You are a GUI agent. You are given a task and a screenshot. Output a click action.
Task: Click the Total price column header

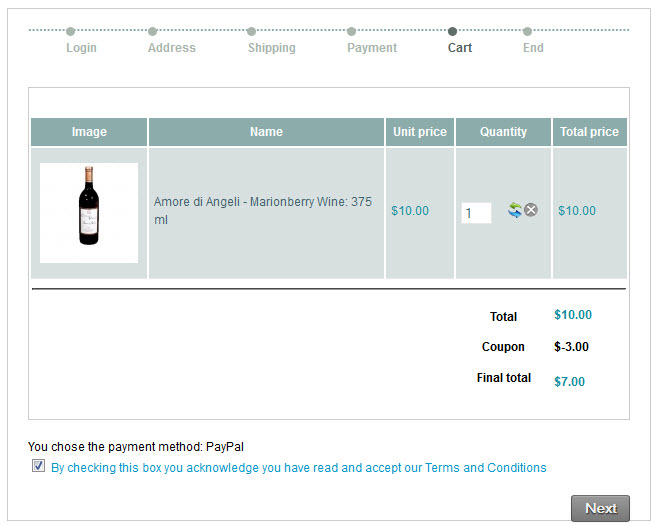[x=589, y=132]
